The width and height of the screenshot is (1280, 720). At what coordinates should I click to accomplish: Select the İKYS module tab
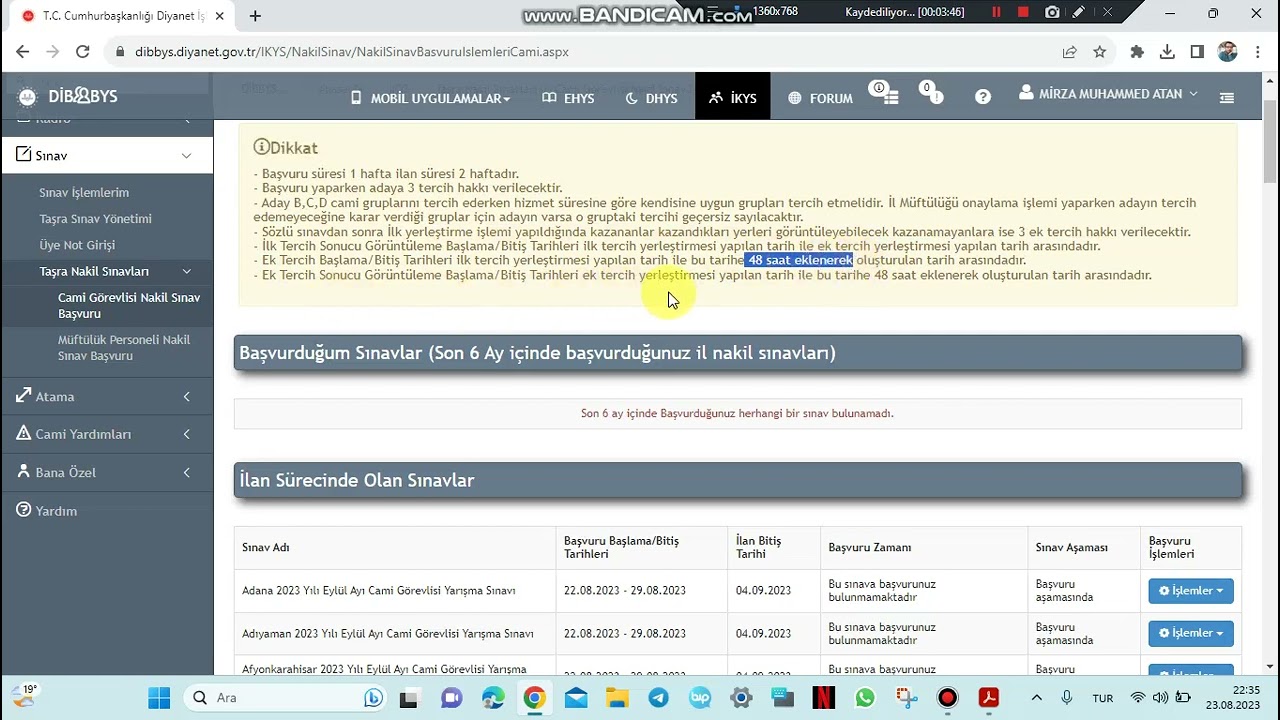[x=733, y=96]
